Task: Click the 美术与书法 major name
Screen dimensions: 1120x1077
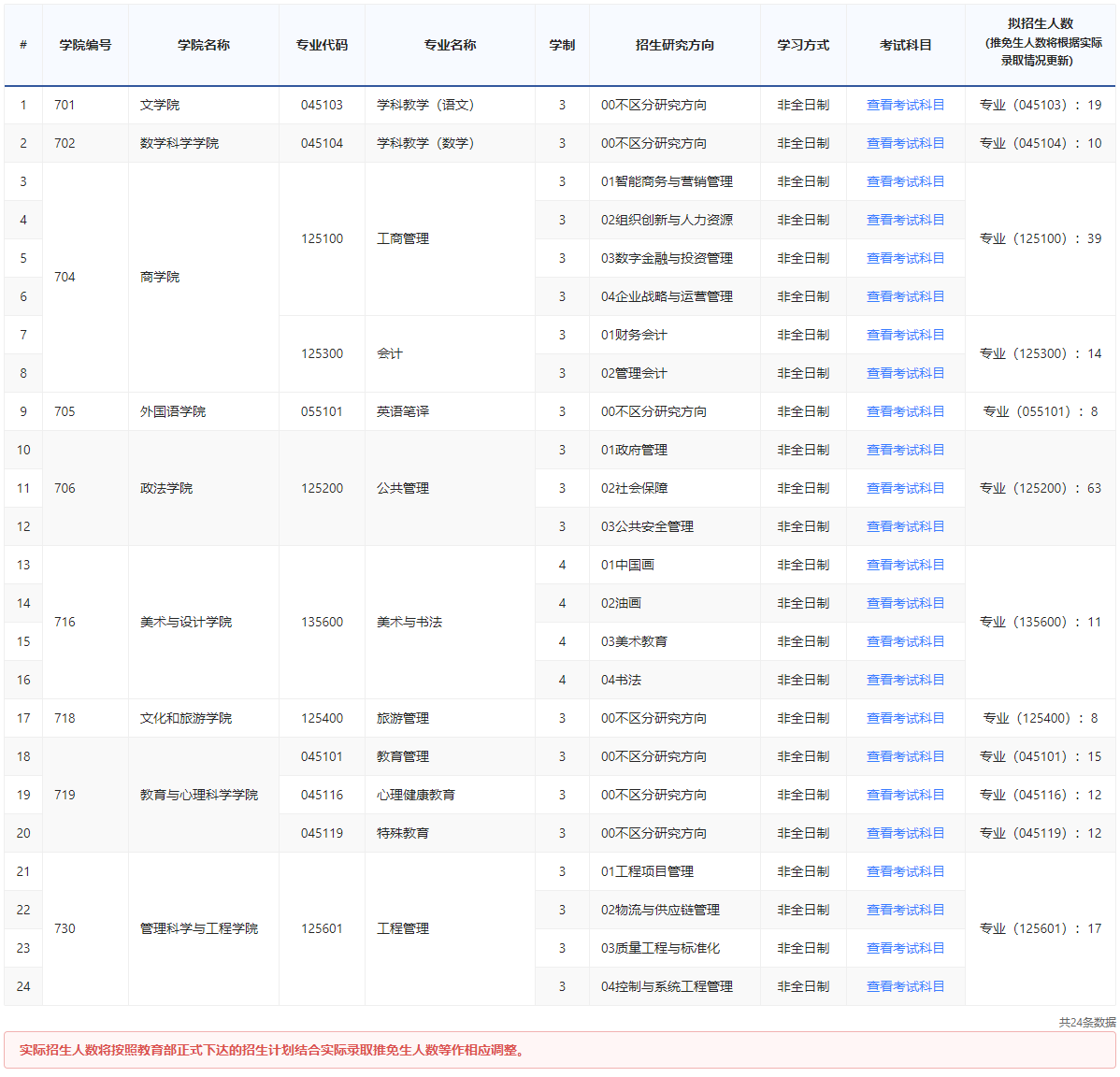Action: 409,622
